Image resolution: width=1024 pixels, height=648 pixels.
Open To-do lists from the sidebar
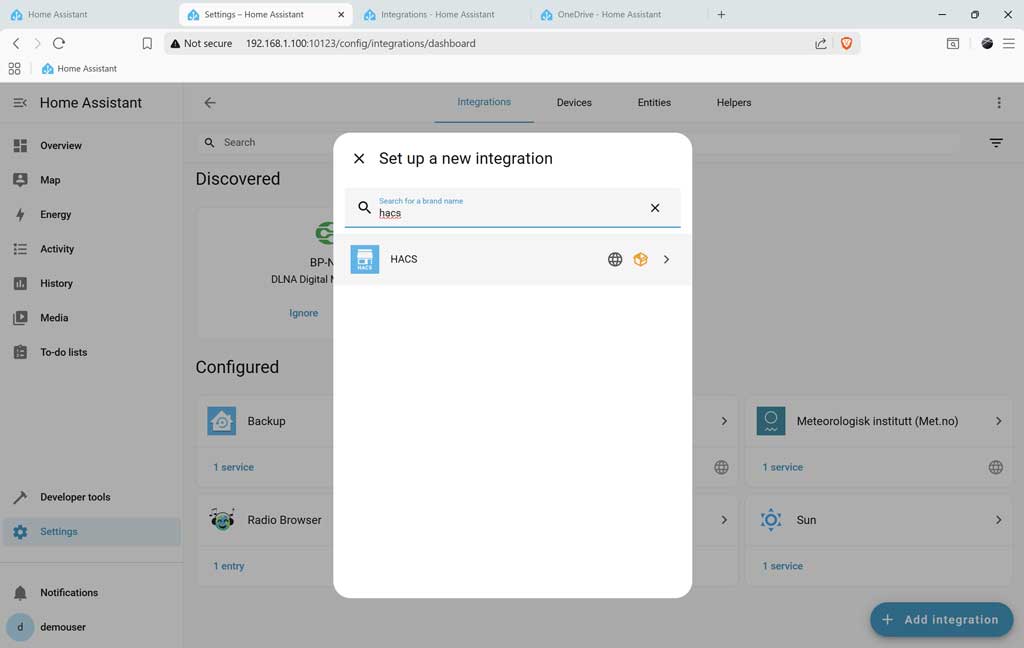coord(91,352)
